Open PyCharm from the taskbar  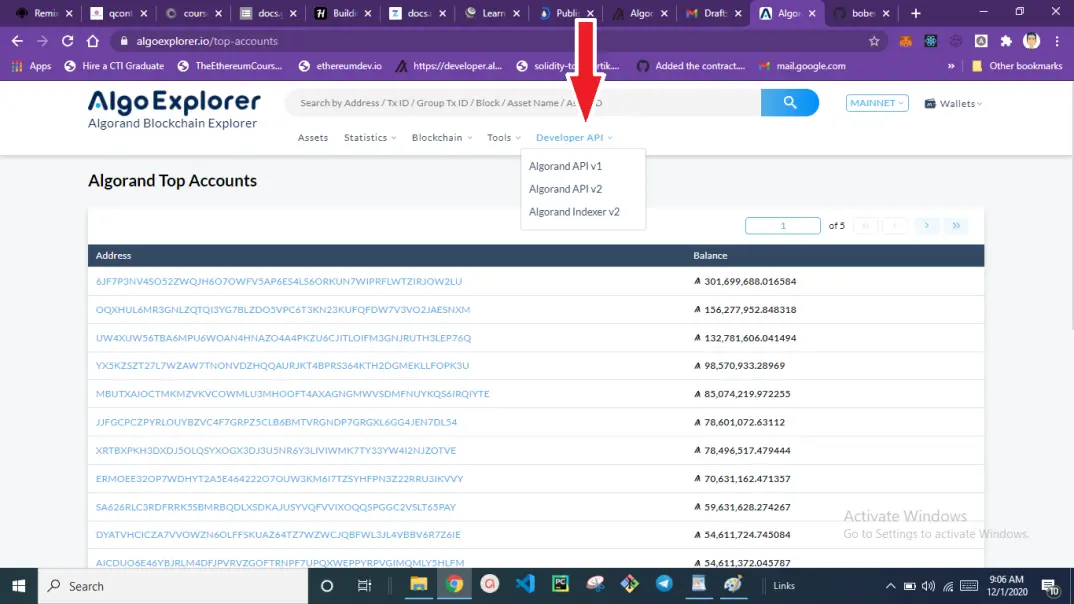coord(560,584)
